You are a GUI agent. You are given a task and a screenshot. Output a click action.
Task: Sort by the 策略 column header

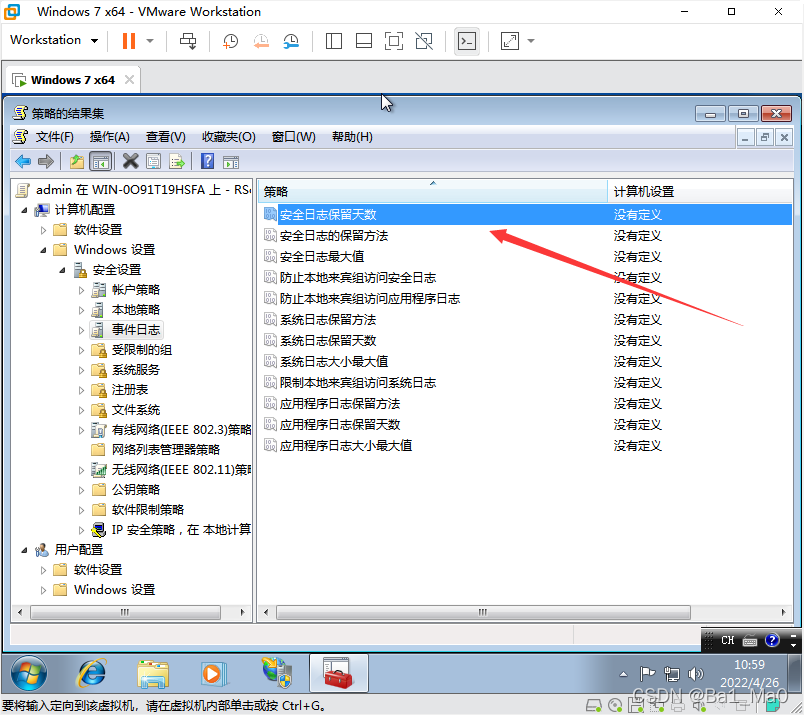[x=433, y=192]
